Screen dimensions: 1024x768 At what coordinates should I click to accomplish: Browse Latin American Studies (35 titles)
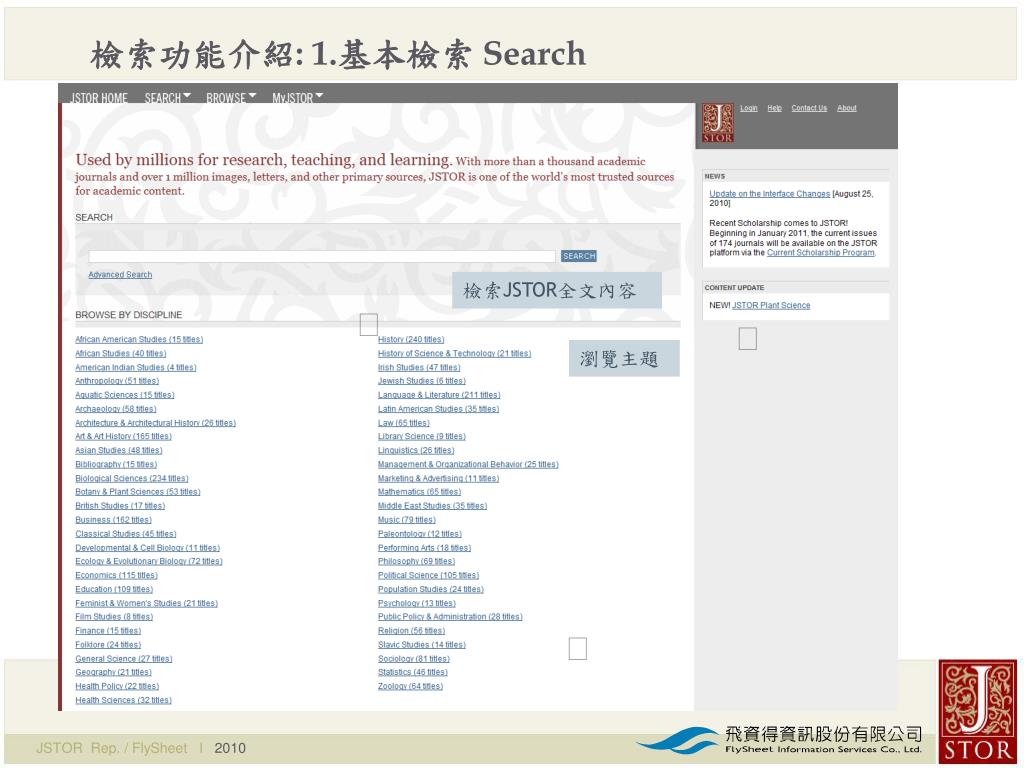438,409
